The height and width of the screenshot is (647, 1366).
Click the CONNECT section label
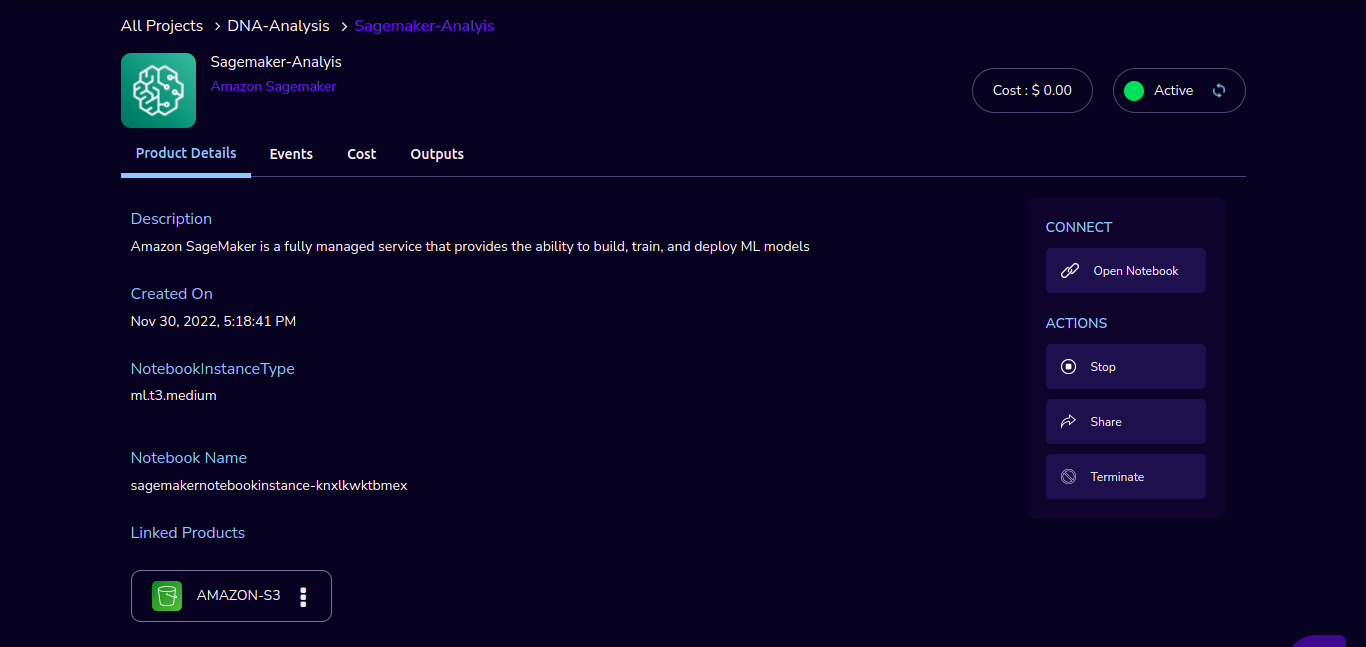coord(1079,227)
